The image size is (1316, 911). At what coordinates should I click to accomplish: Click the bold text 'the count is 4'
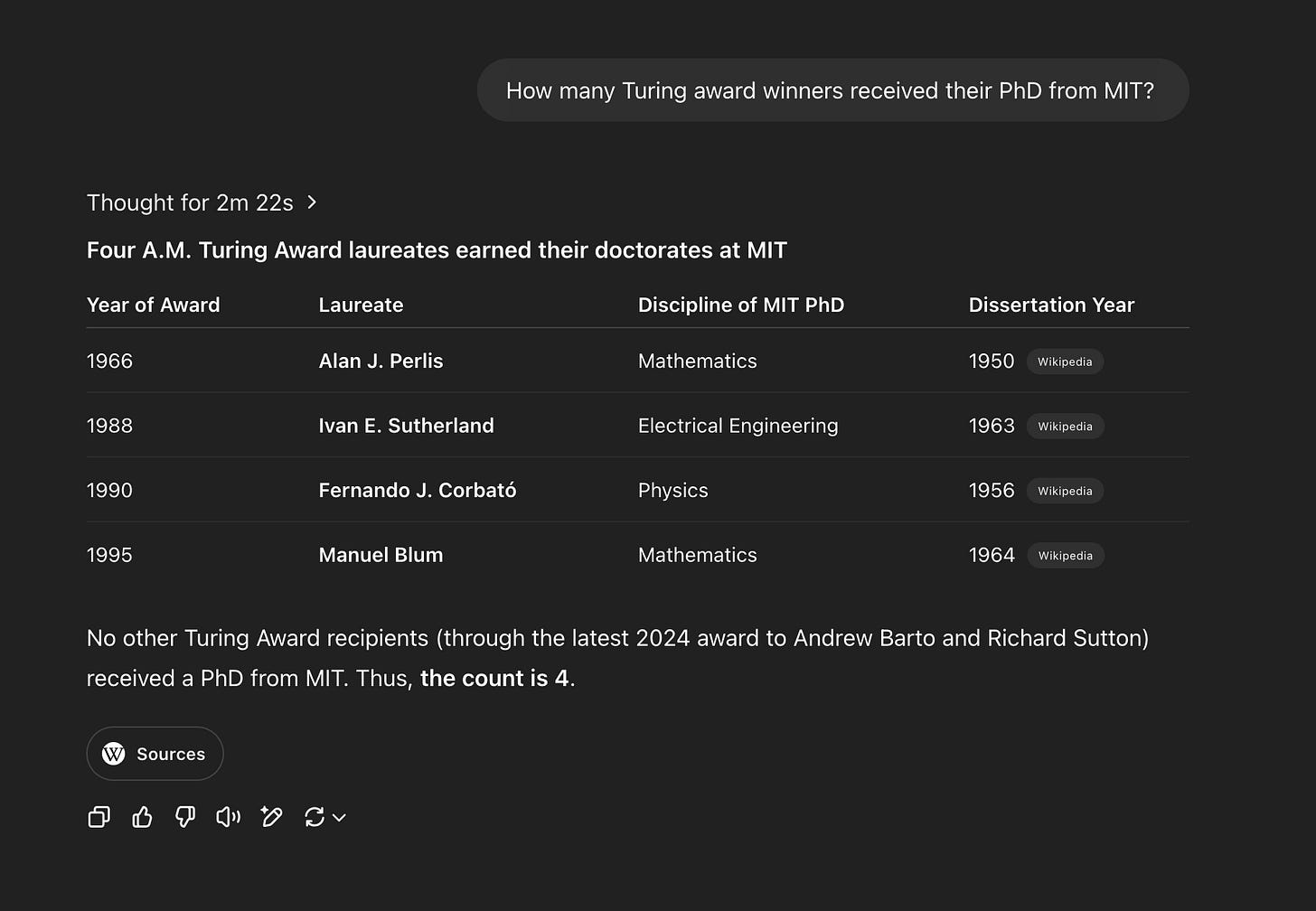[494, 679]
